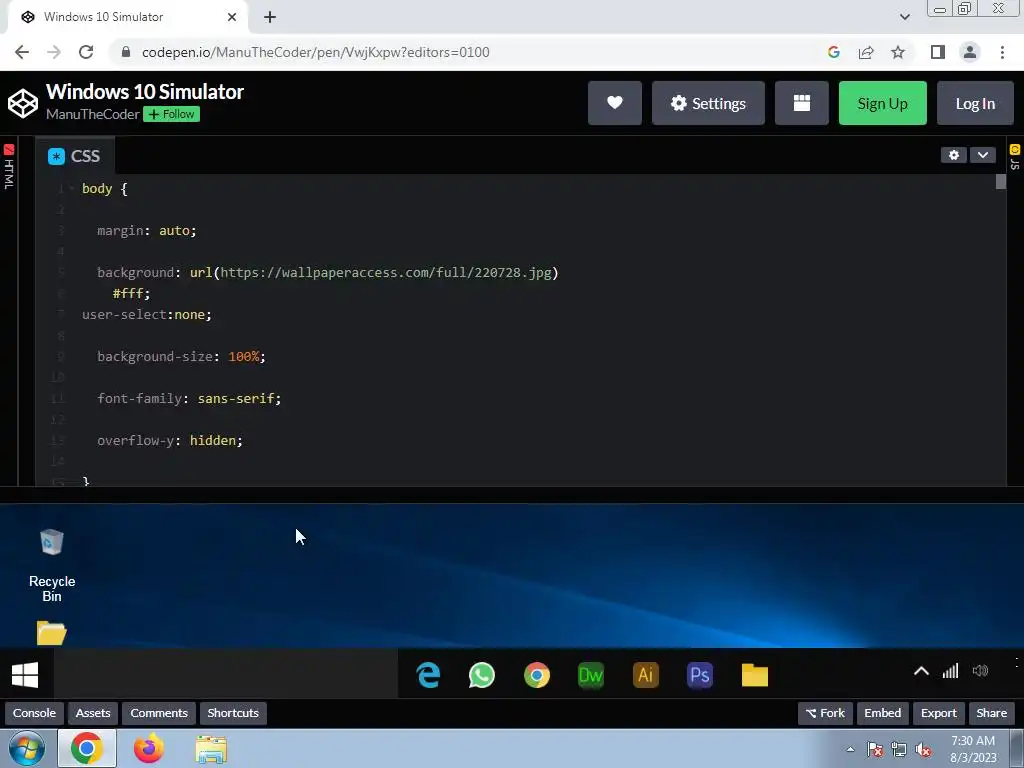Open the Shortcuts panel
The width and height of the screenshot is (1024, 768).
click(x=233, y=713)
